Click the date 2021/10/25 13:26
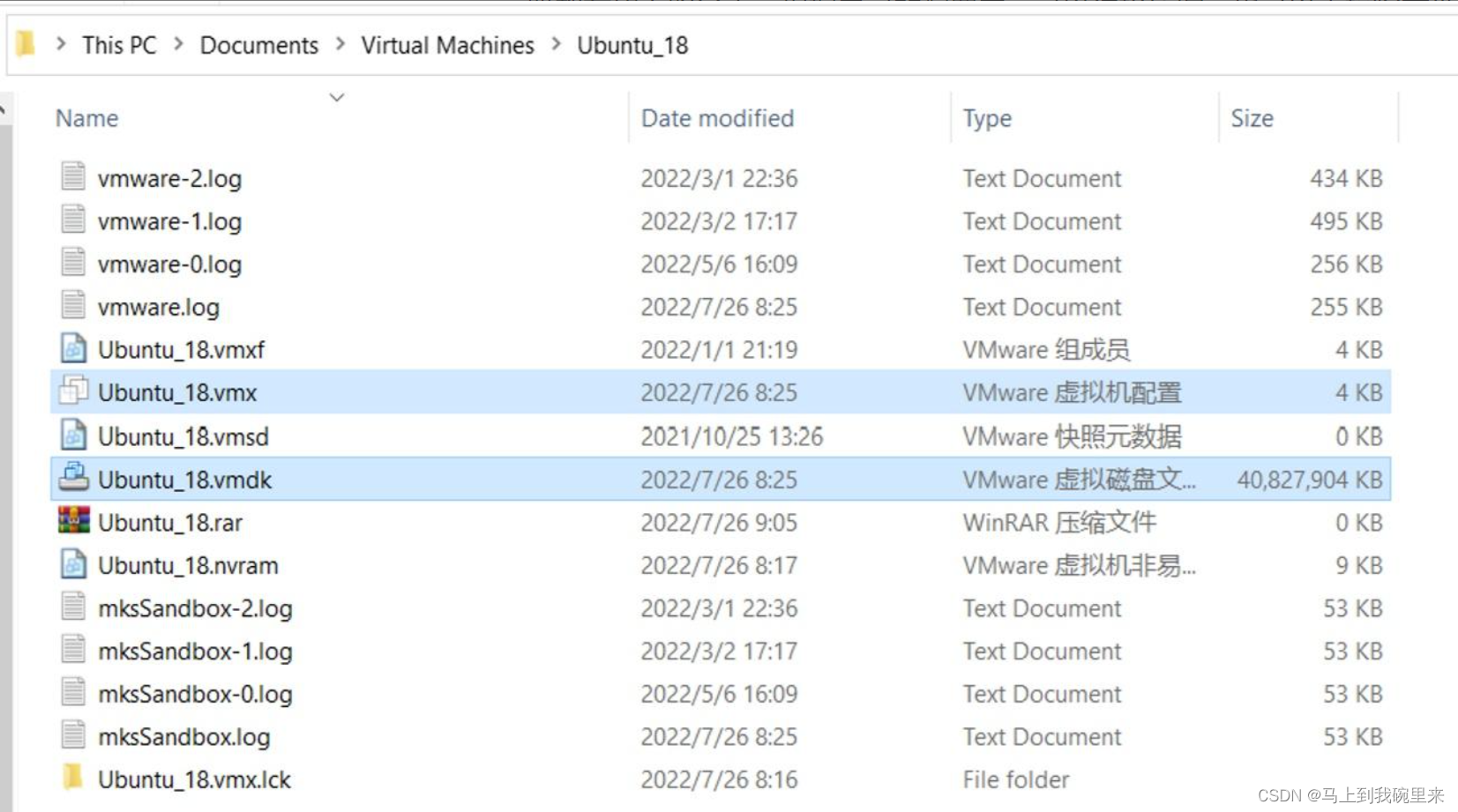1458x812 pixels. pos(731,436)
